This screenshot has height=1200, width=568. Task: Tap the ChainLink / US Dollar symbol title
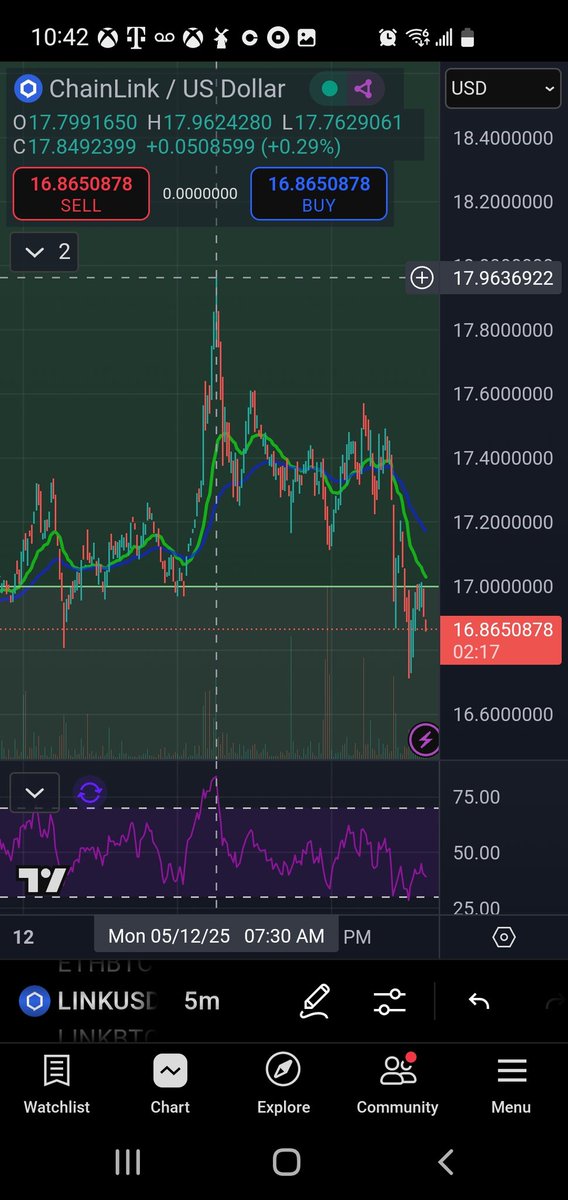167,89
